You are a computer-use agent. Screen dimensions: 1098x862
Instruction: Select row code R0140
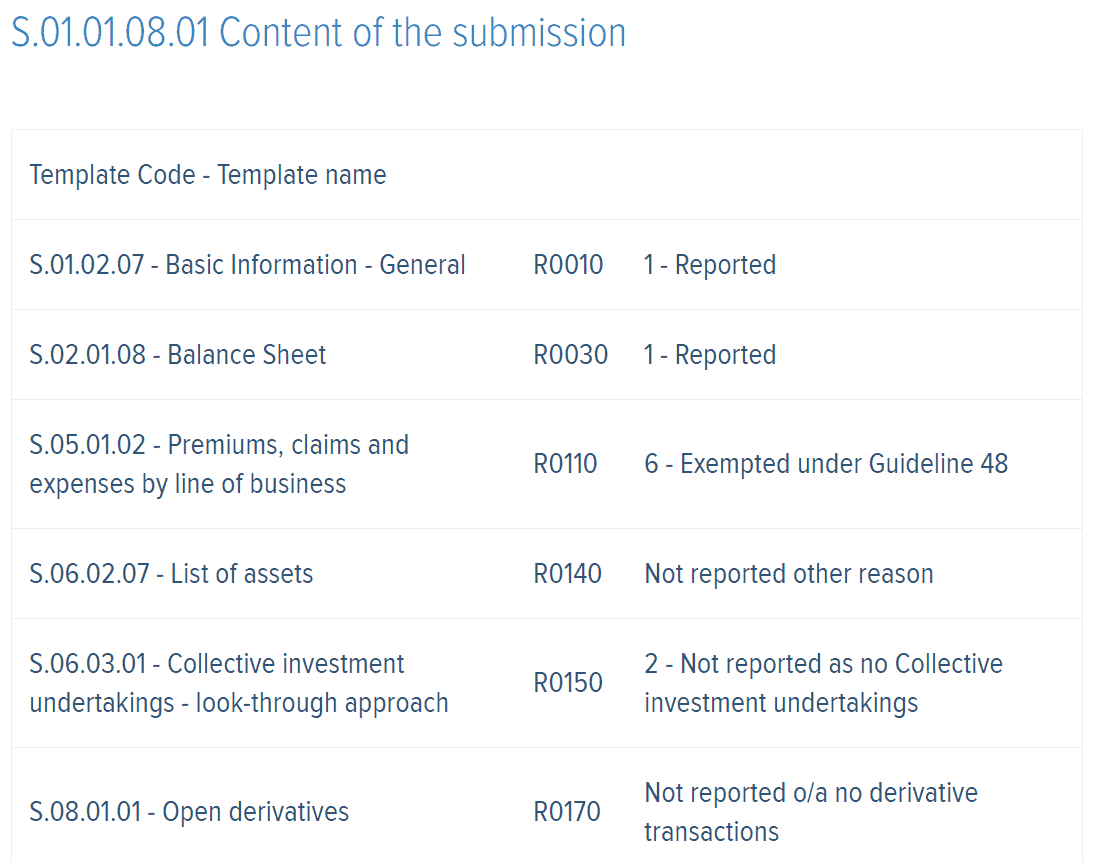567,573
